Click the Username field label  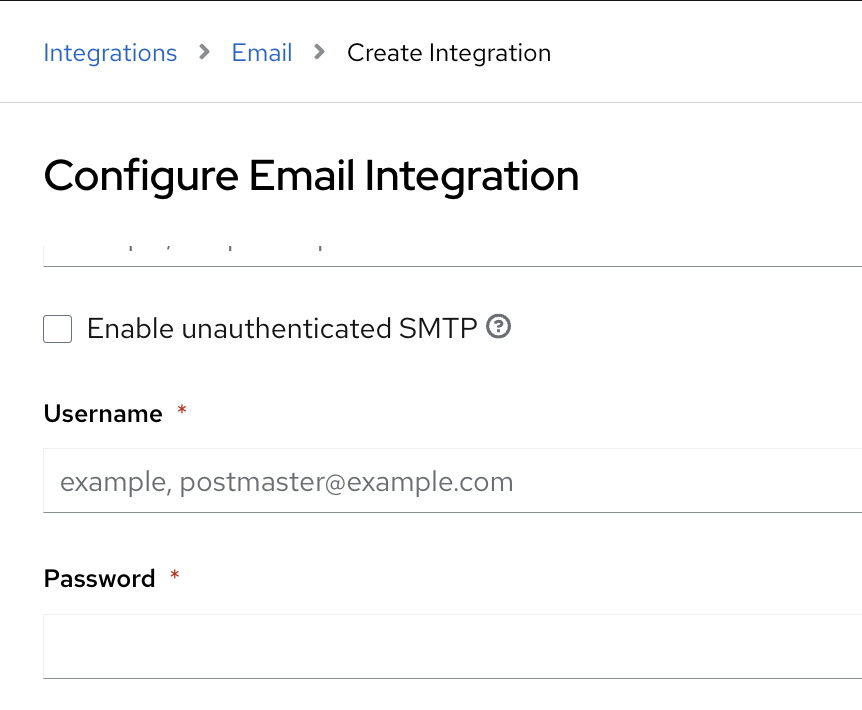[x=103, y=414]
